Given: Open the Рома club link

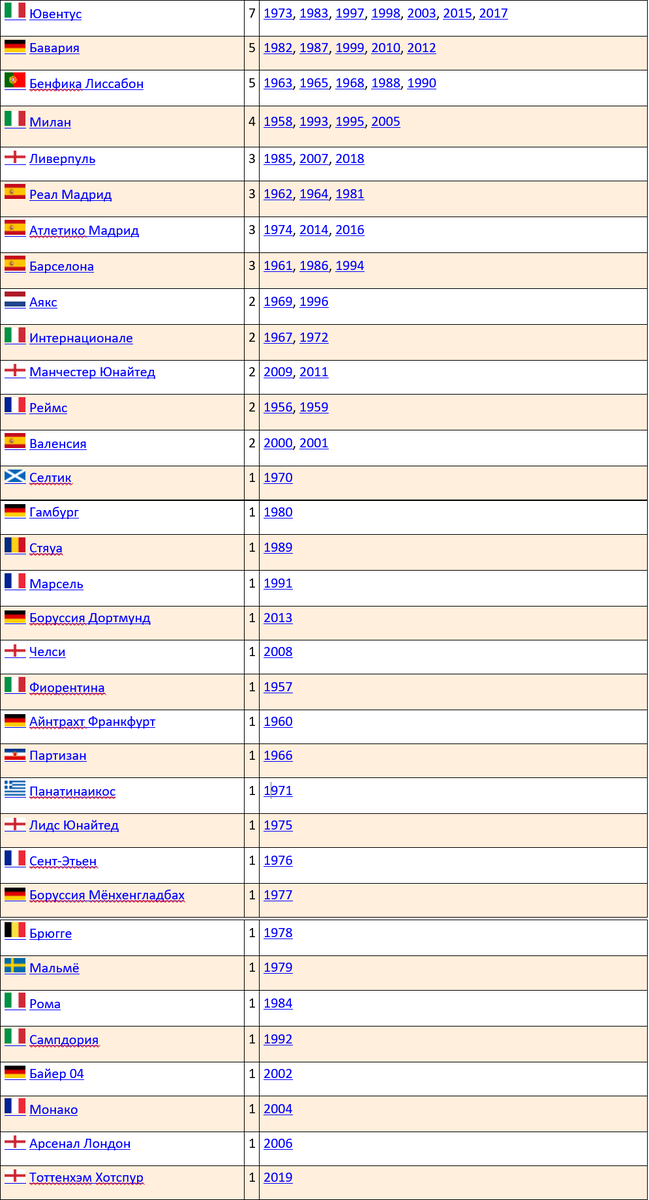Looking at the screenshot, I should (45, 1004).
